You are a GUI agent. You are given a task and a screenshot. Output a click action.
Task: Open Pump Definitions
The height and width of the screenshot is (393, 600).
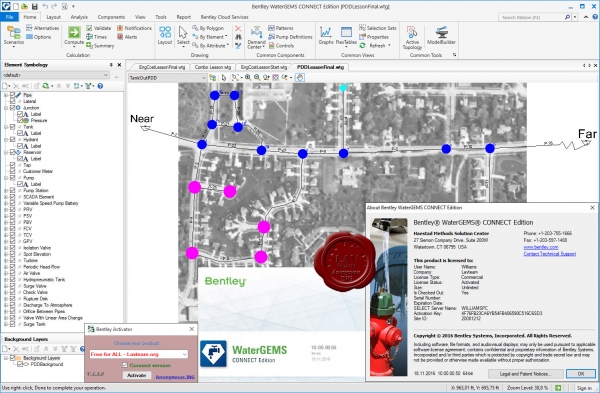pos(290,37)
